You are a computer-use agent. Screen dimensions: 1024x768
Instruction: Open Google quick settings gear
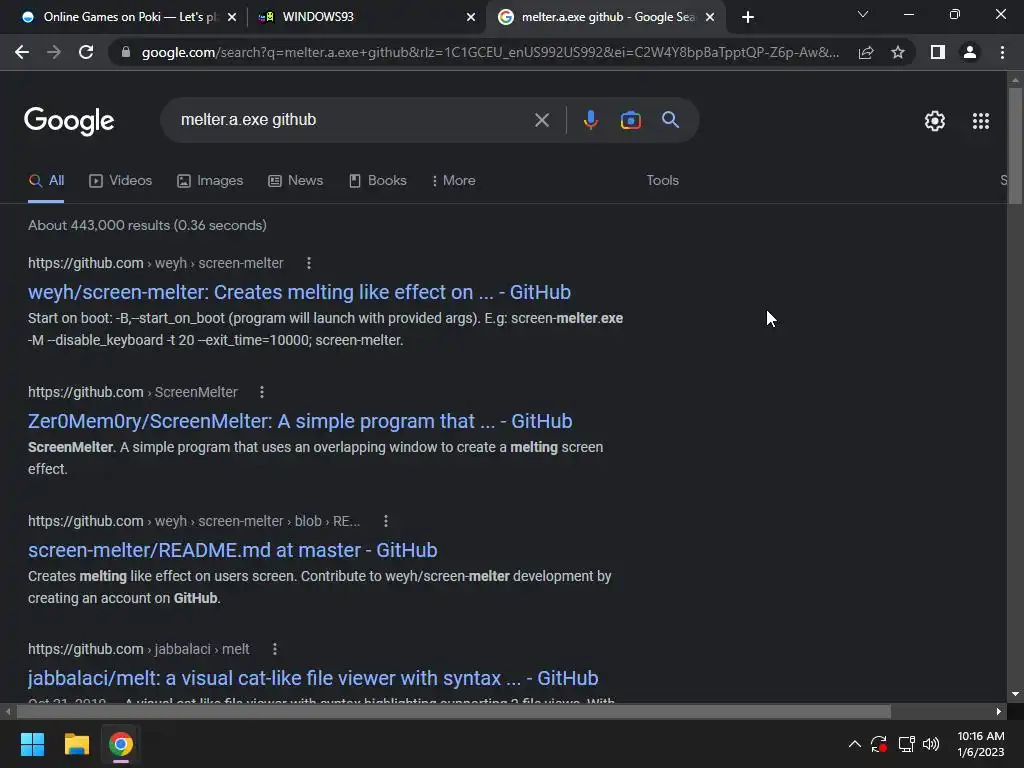point(935,121)
